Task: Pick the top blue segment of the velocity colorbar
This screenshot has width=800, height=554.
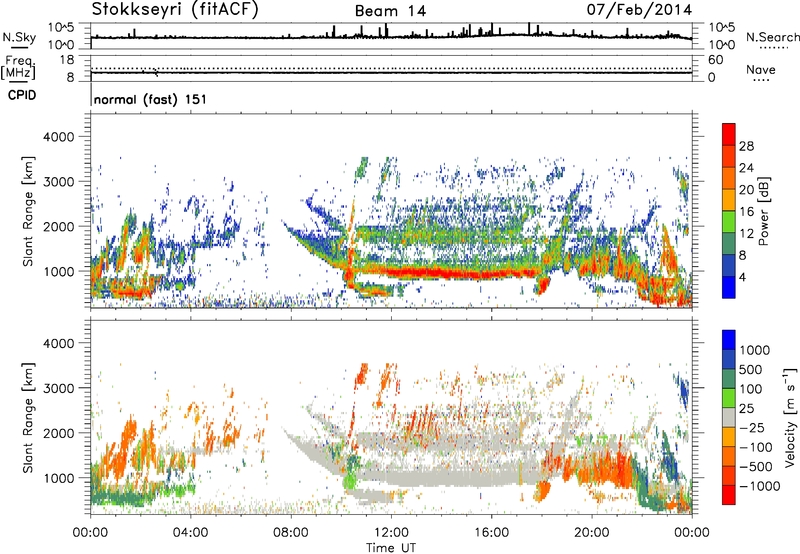Action: point(729,340)
